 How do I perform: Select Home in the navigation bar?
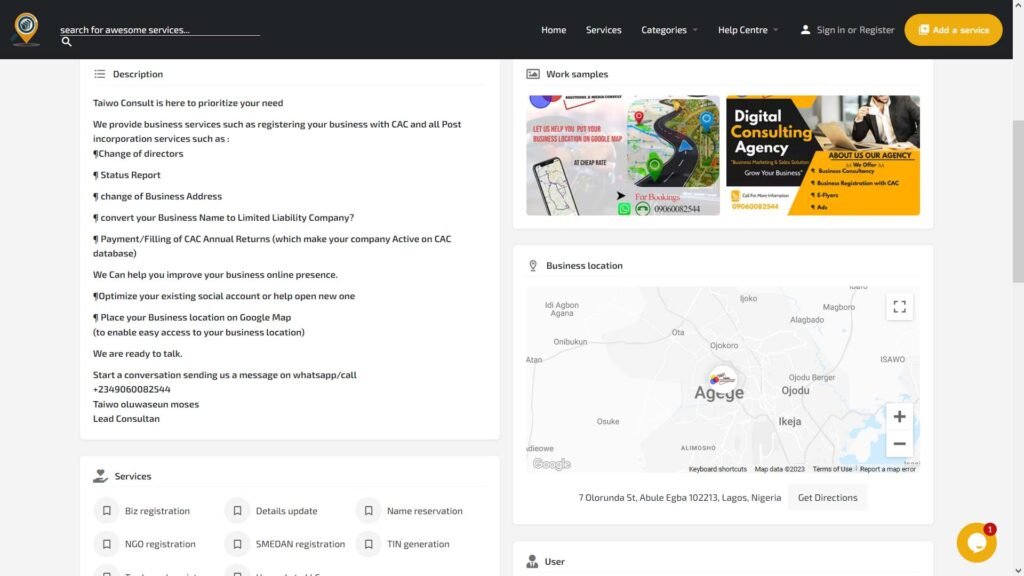click(553, 30)
